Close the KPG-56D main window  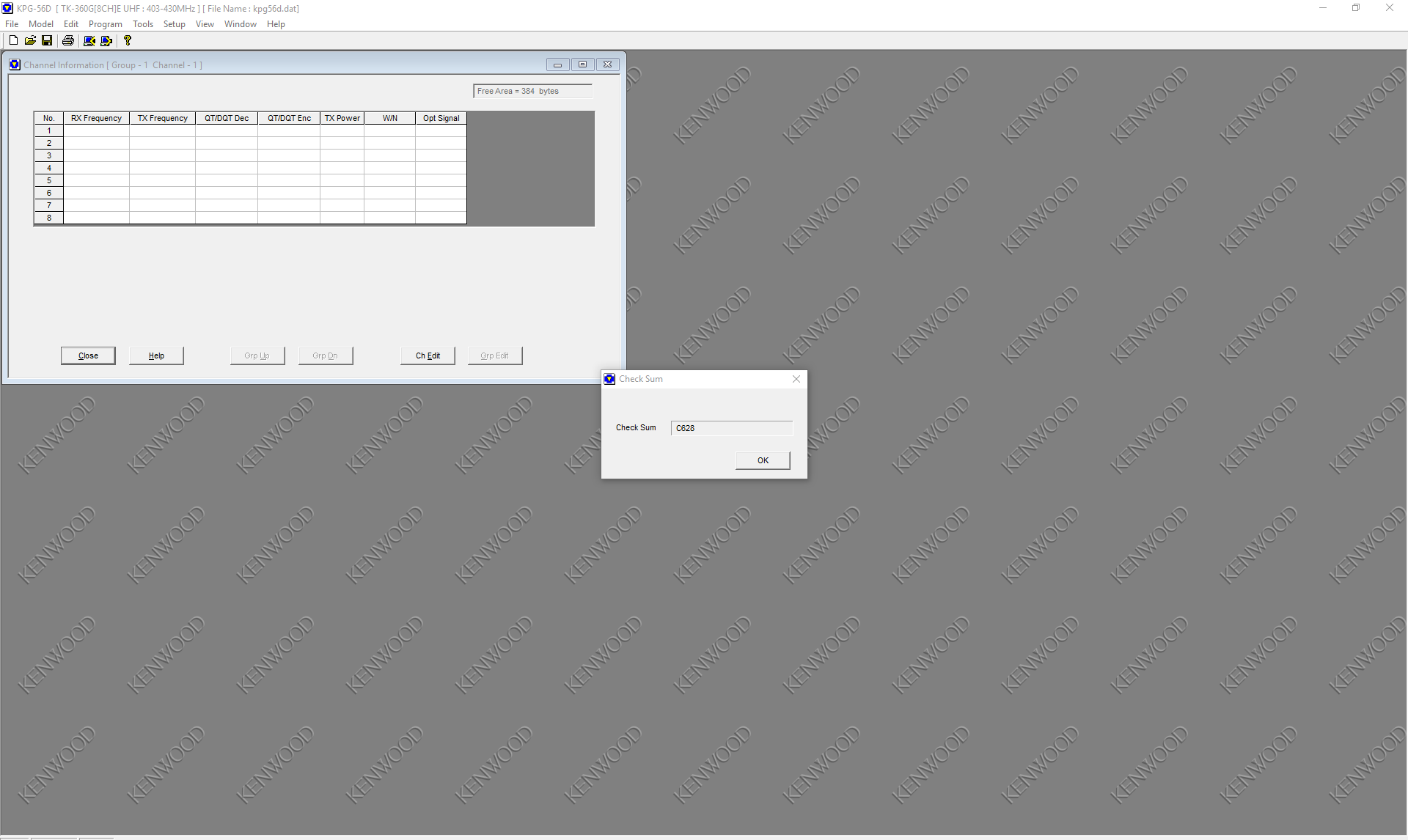point(1389,8)
